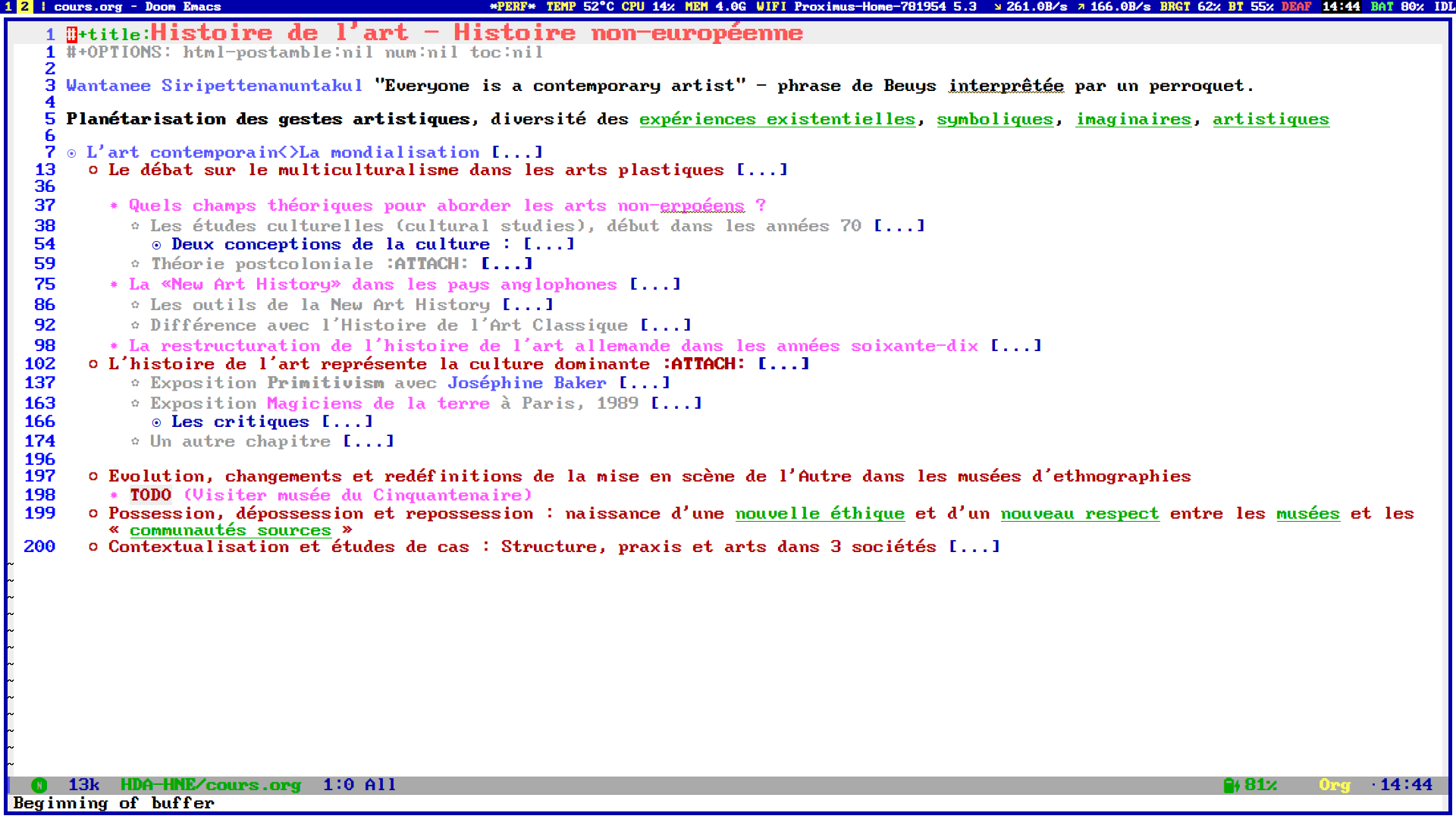Click the bullet icon of L'art contemporain heading
1456x819 pixels.
pyautogui.click(x=71, y=153)
